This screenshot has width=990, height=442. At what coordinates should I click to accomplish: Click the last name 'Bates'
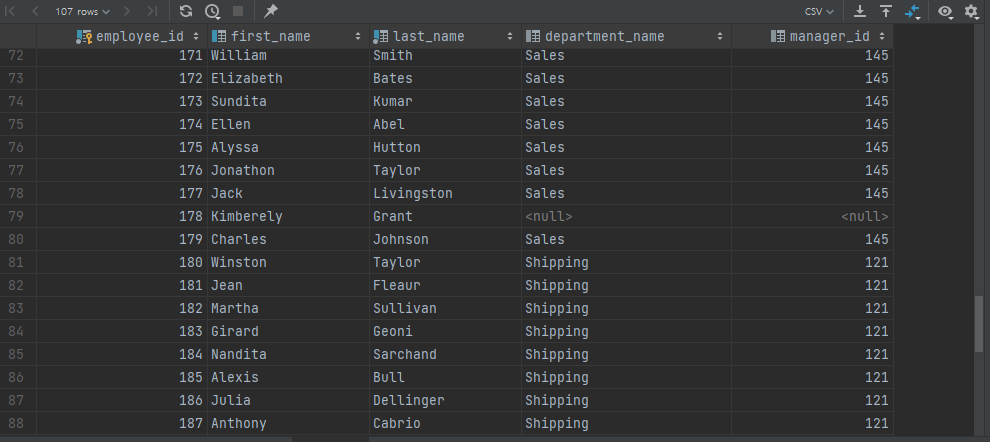pyautogui.click(x=393, y=78)
